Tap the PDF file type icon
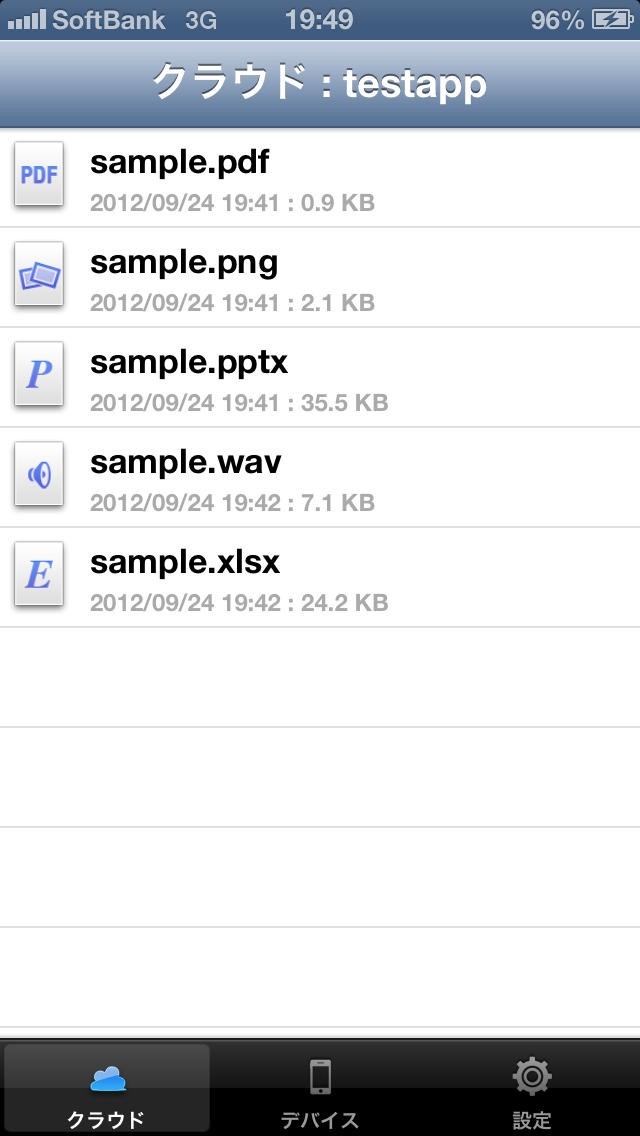 (39, 175)
